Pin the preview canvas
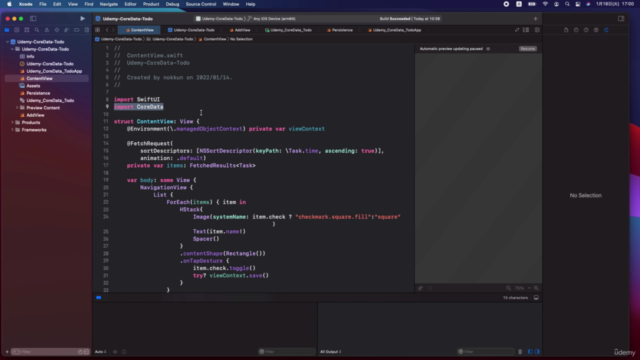Image resolution: width=640 pixels, height=360 pixels. tap(420, 288)
